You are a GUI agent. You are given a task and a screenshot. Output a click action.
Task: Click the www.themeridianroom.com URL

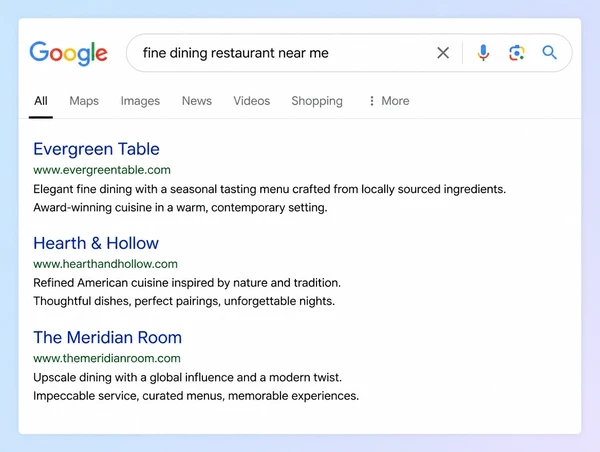(107, 358)
